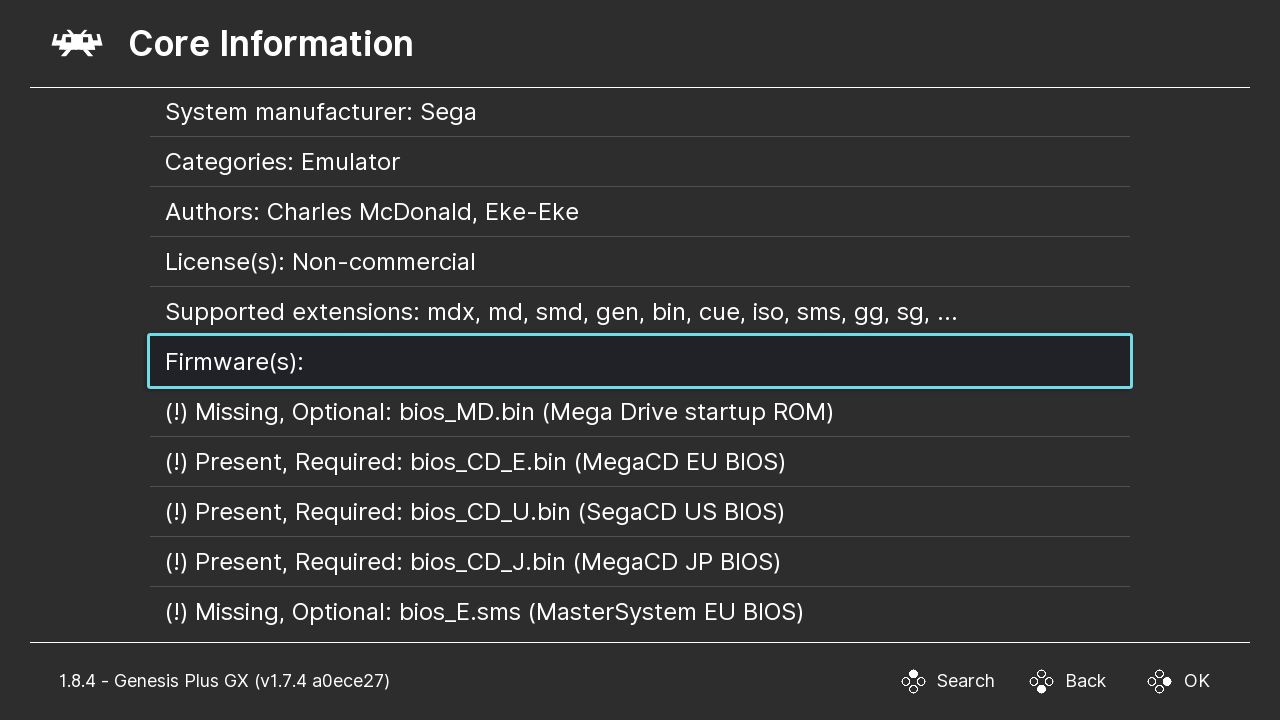The image size is (1280, 720).
Task: Confirm with the OK footer label
Action: click(x=1197, y=681)
